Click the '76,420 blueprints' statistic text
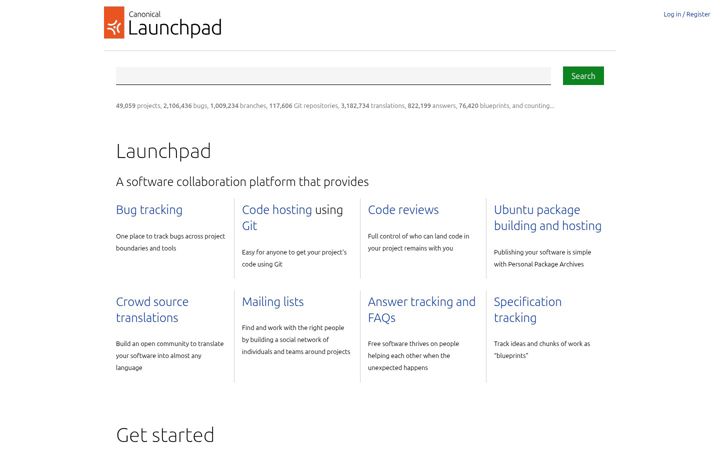The width and height of the screenshot is (720, 450). click(484, 106)
